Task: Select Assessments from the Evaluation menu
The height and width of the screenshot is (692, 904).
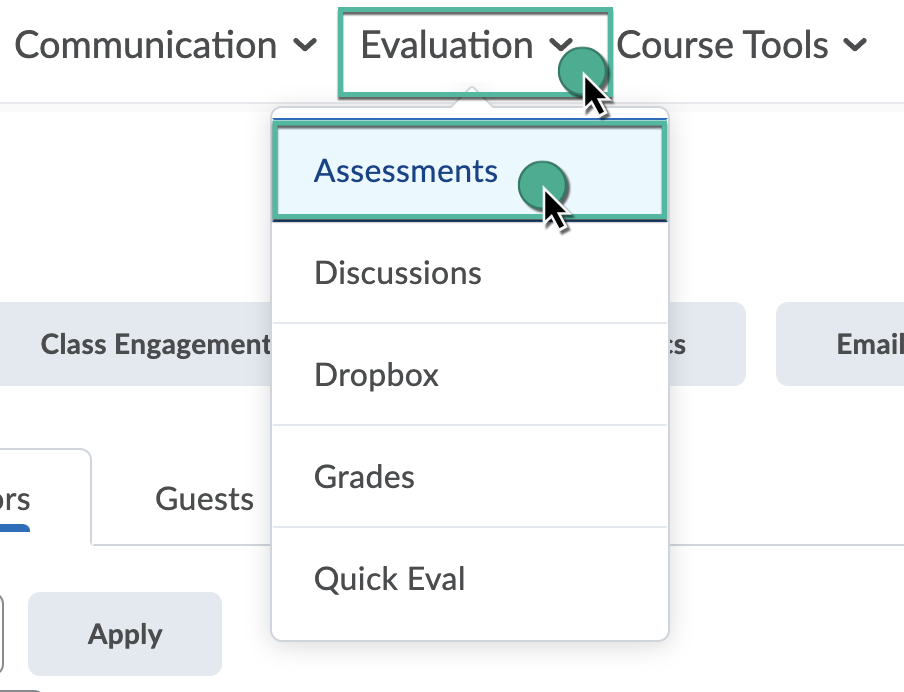Action: coord(406,171)
